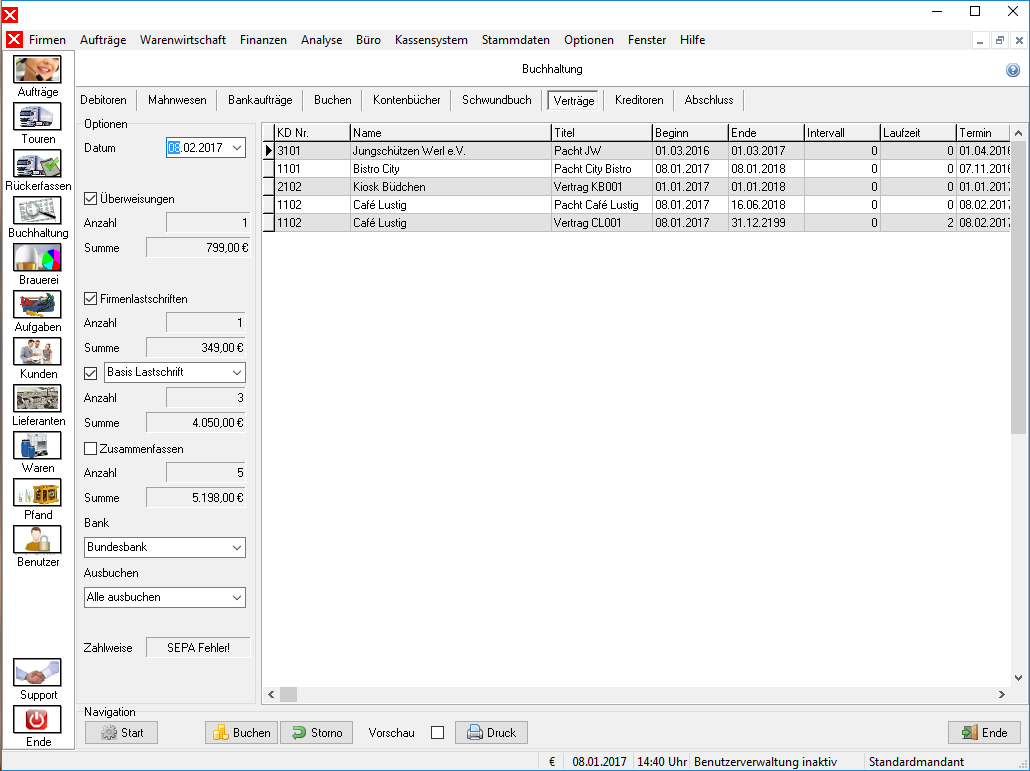Switch to the Schwundbuch tab
The height and width of the screenshot is (771, 1030).
coord(497,100)
